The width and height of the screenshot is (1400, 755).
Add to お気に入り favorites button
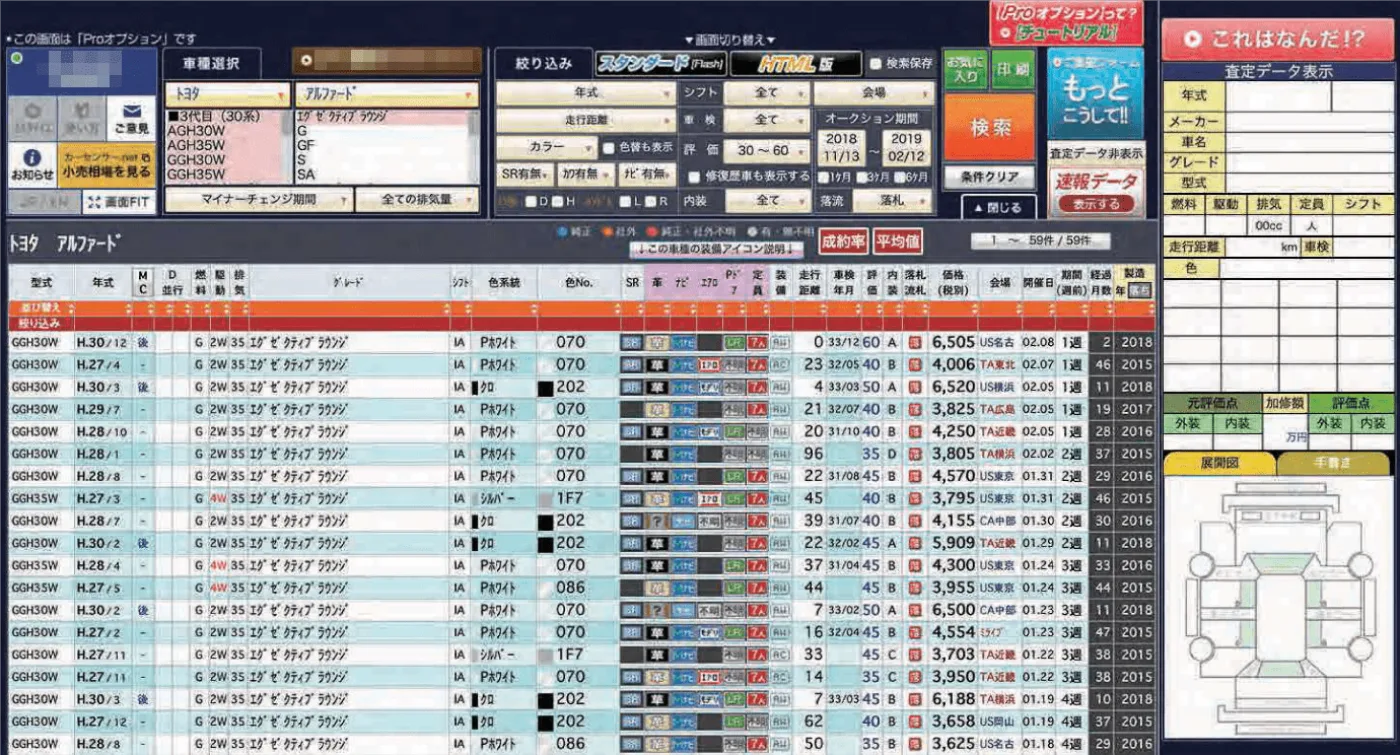point(964,70)
